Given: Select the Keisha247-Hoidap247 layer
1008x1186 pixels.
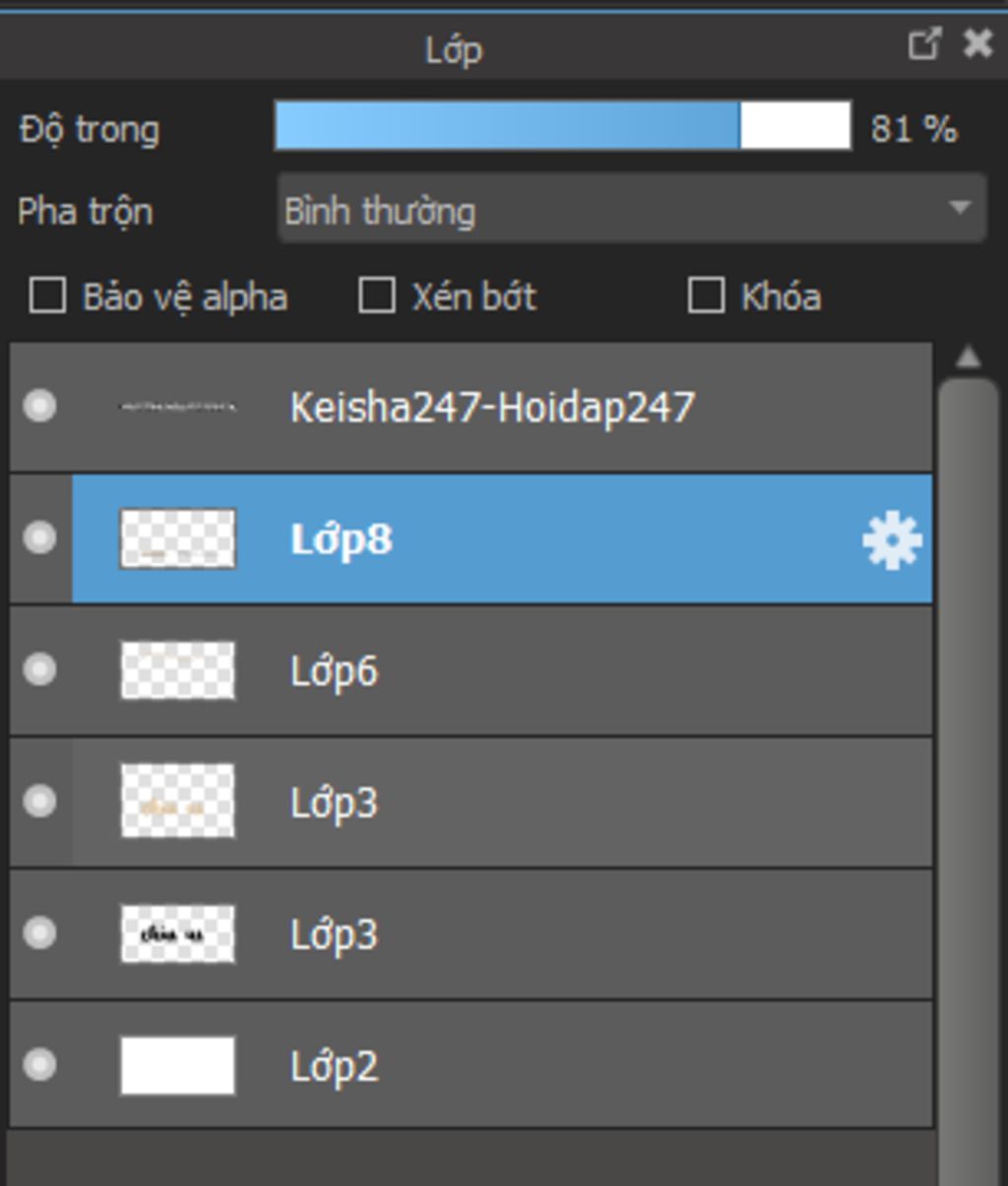Looking at the screenshot, I should tap(472, 406).
